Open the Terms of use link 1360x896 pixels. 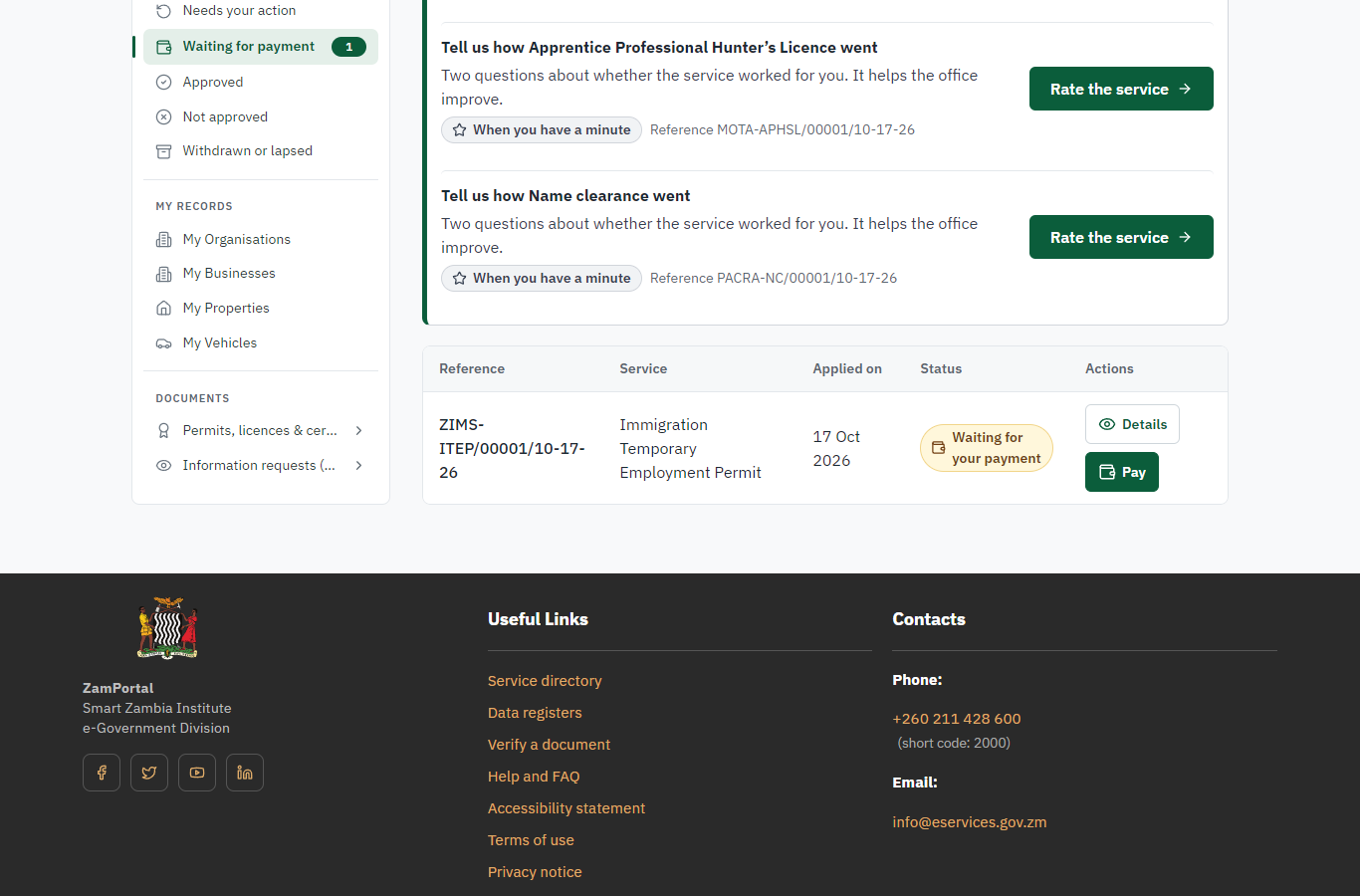coord(531,840)
